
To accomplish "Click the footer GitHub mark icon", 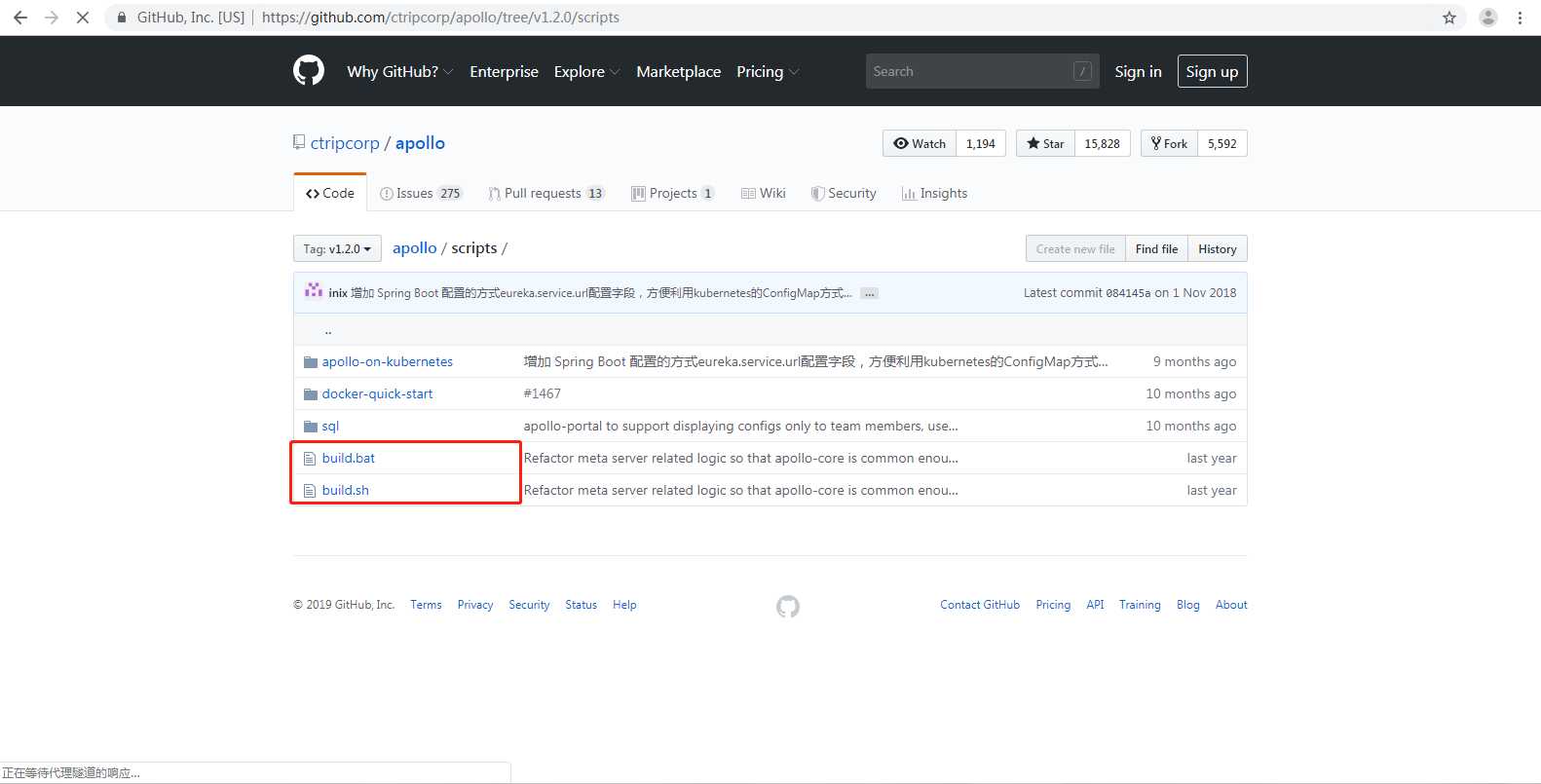I will click(787, 607).
